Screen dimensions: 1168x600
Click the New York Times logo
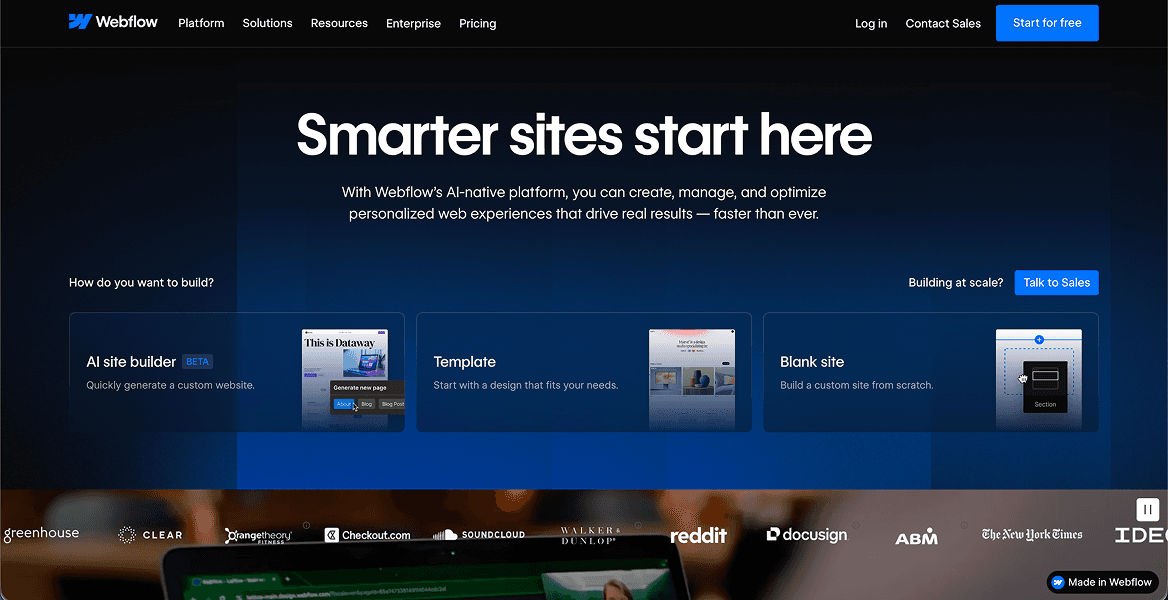1032,534
